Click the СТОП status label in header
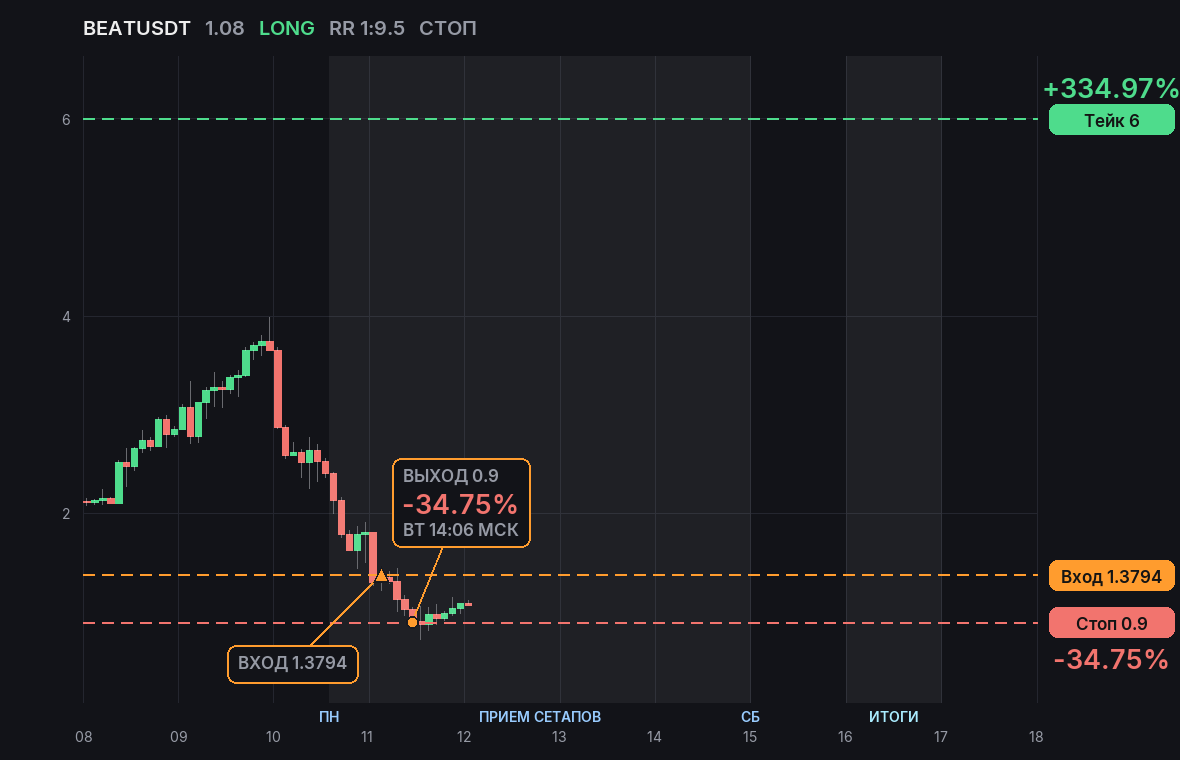The height and width of the screenshot is (760, 1180). click(x=448, y=29)
